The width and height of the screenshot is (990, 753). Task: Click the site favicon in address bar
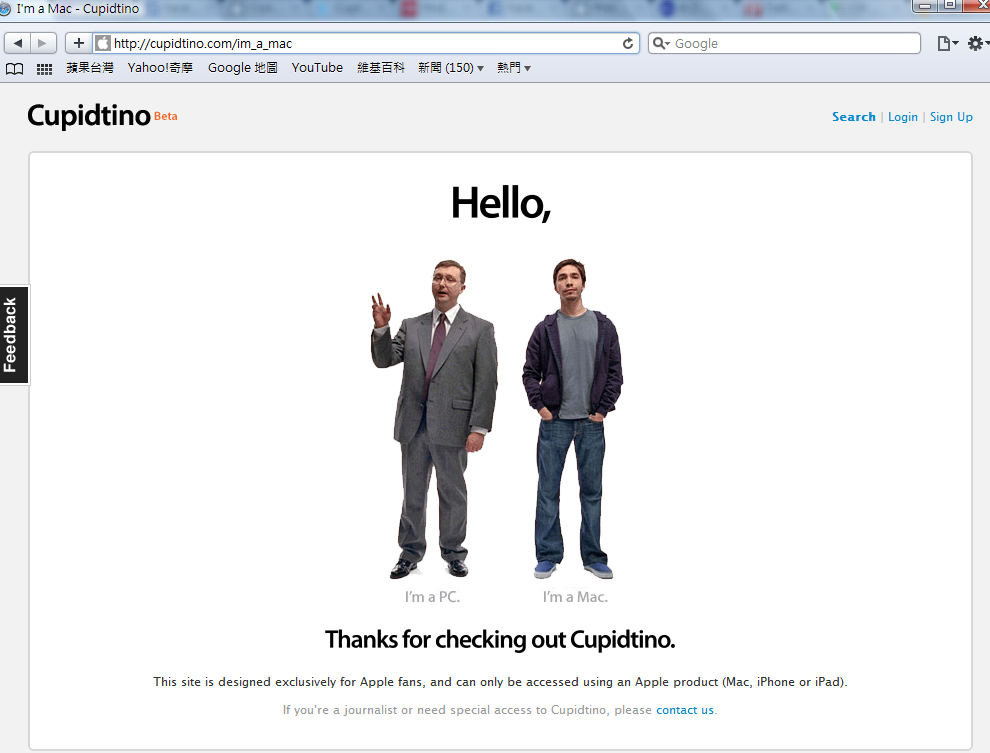point(103,43)
